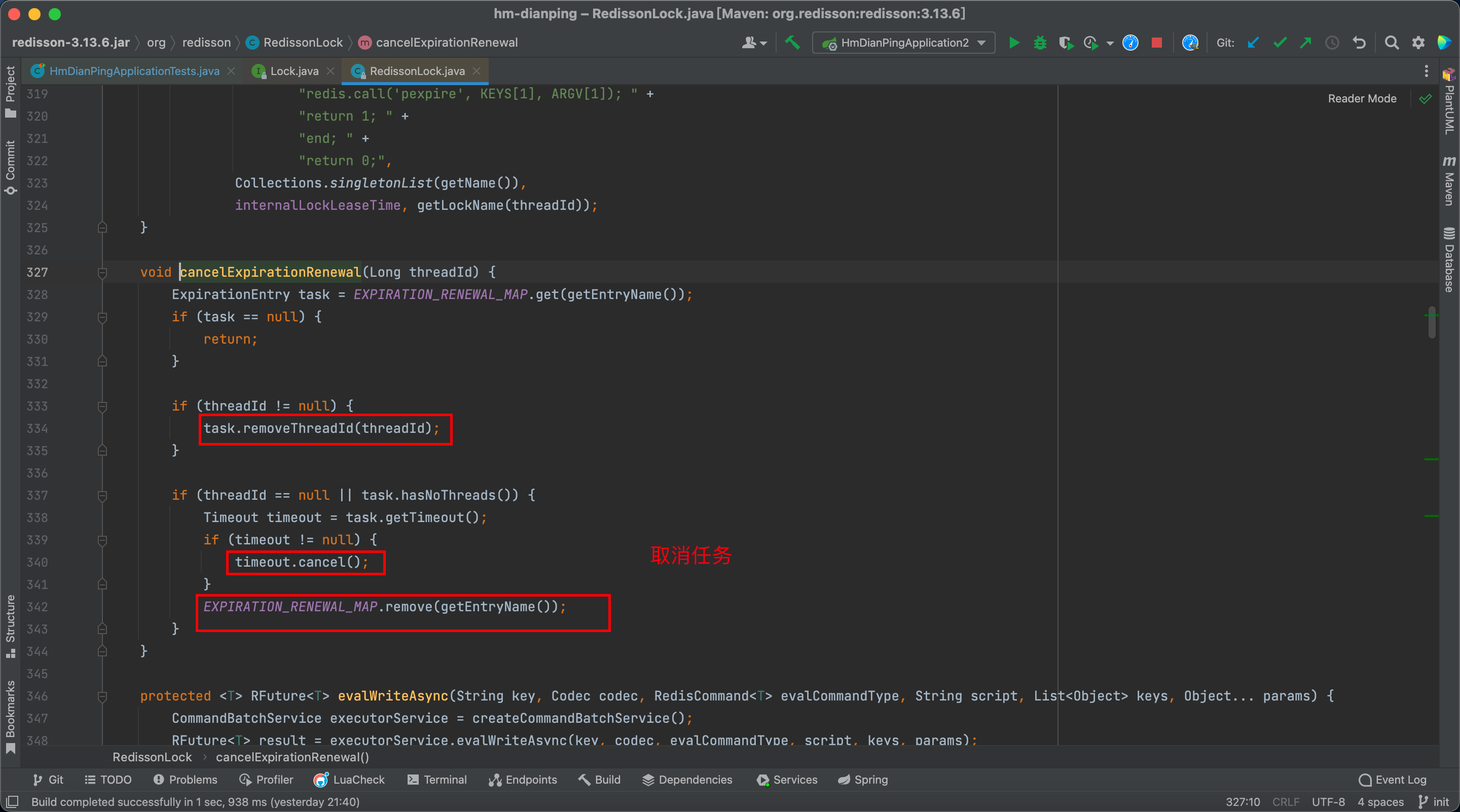The image size is (1460, 812).
Task: Run with coverage using the shield icon
Action: (x=1066, y=43)
